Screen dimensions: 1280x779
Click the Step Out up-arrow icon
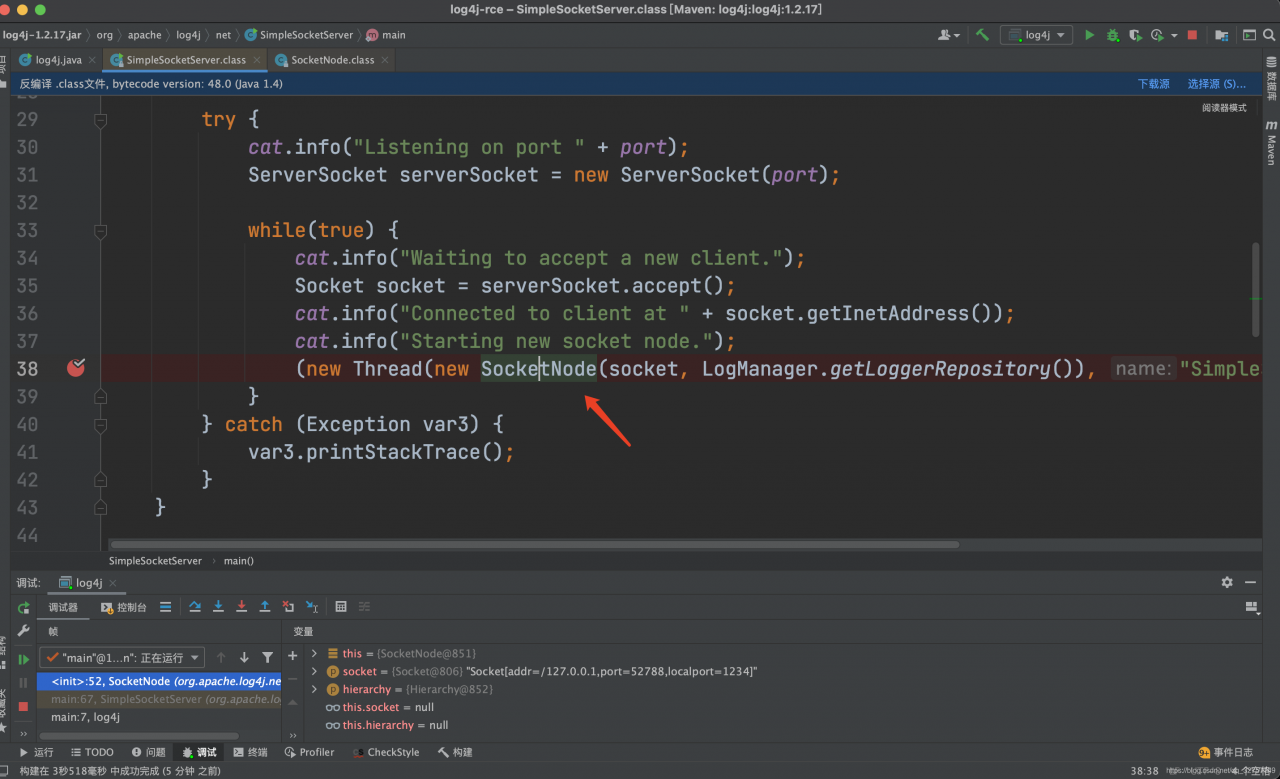(265, 606)
